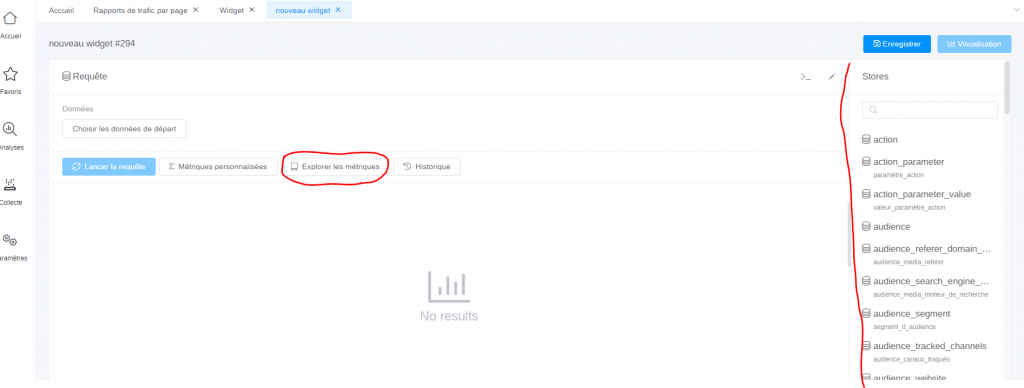Click Choisir les données de départ
Screen dimensions: 1024x388
pyautogui.click(x=124, y=129)
